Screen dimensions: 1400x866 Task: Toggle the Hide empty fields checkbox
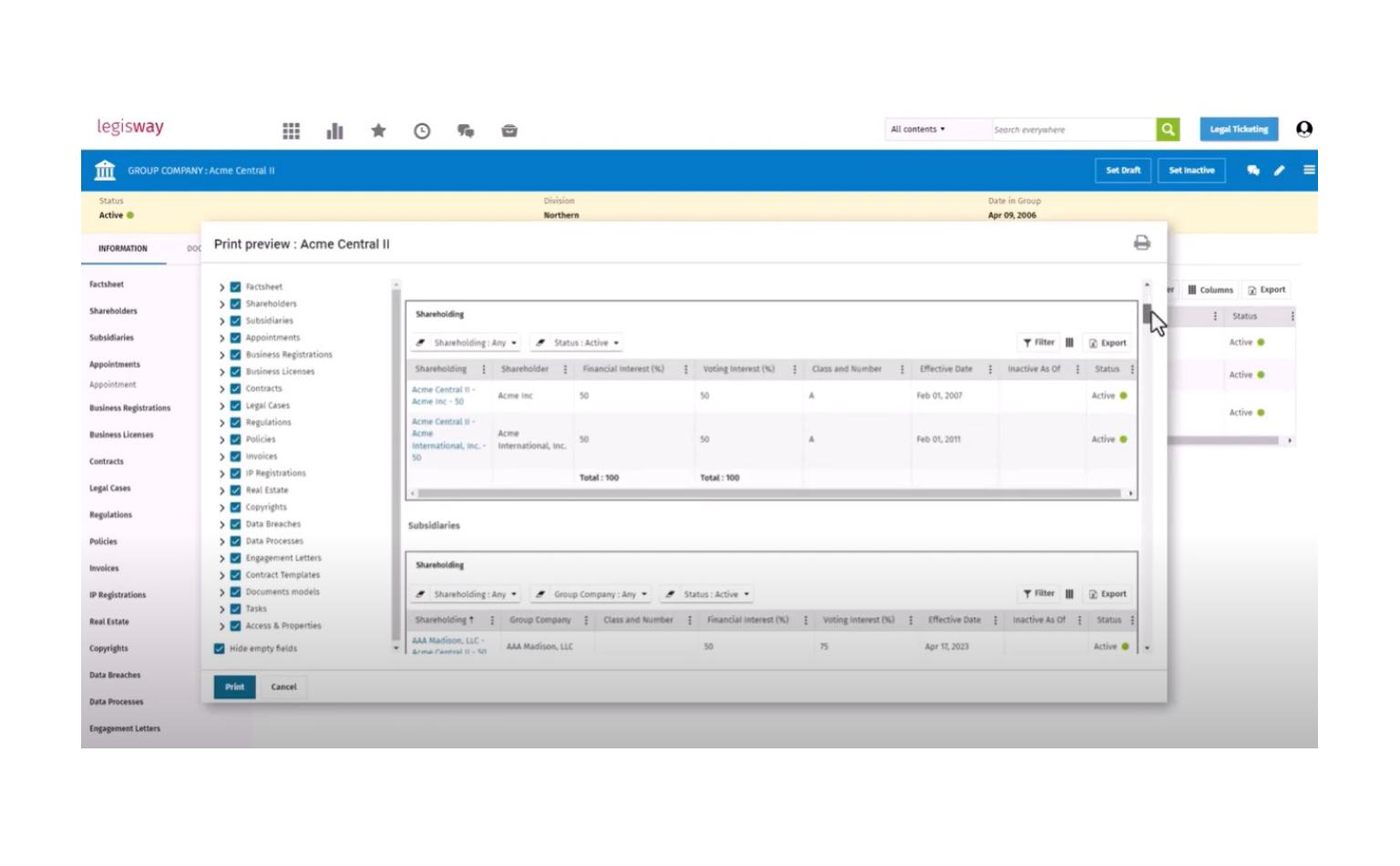[x=219, y=648]
